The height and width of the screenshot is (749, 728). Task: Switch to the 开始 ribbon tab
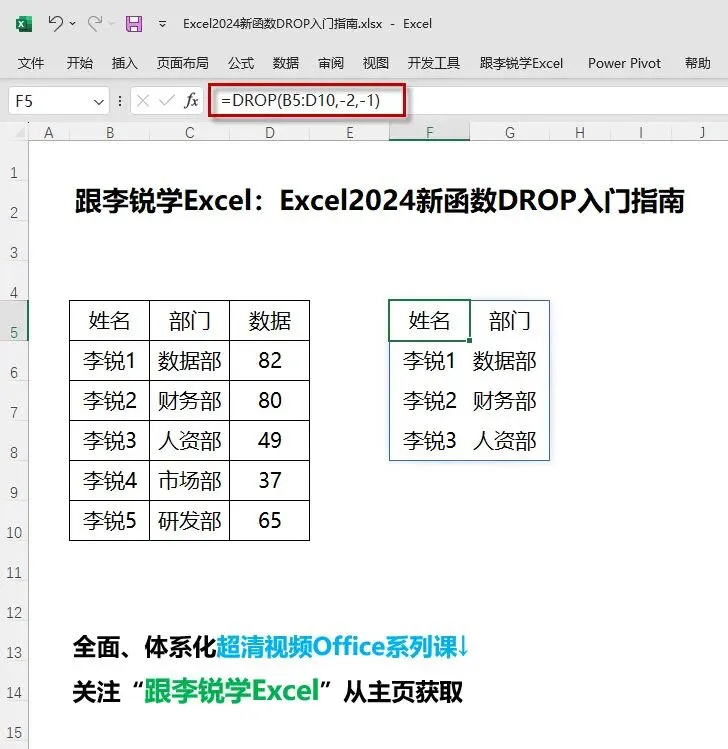80,63
